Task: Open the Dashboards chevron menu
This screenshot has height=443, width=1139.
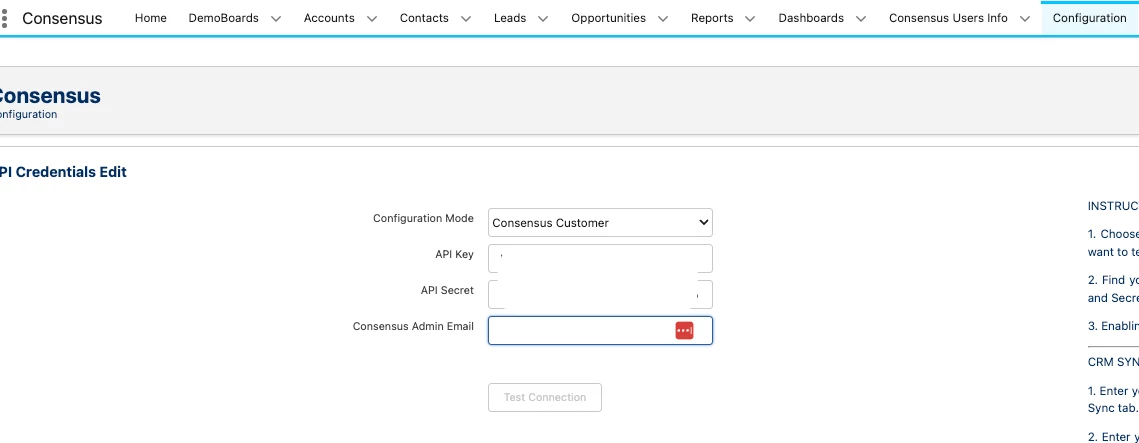Action: click(x=861, y=18)
